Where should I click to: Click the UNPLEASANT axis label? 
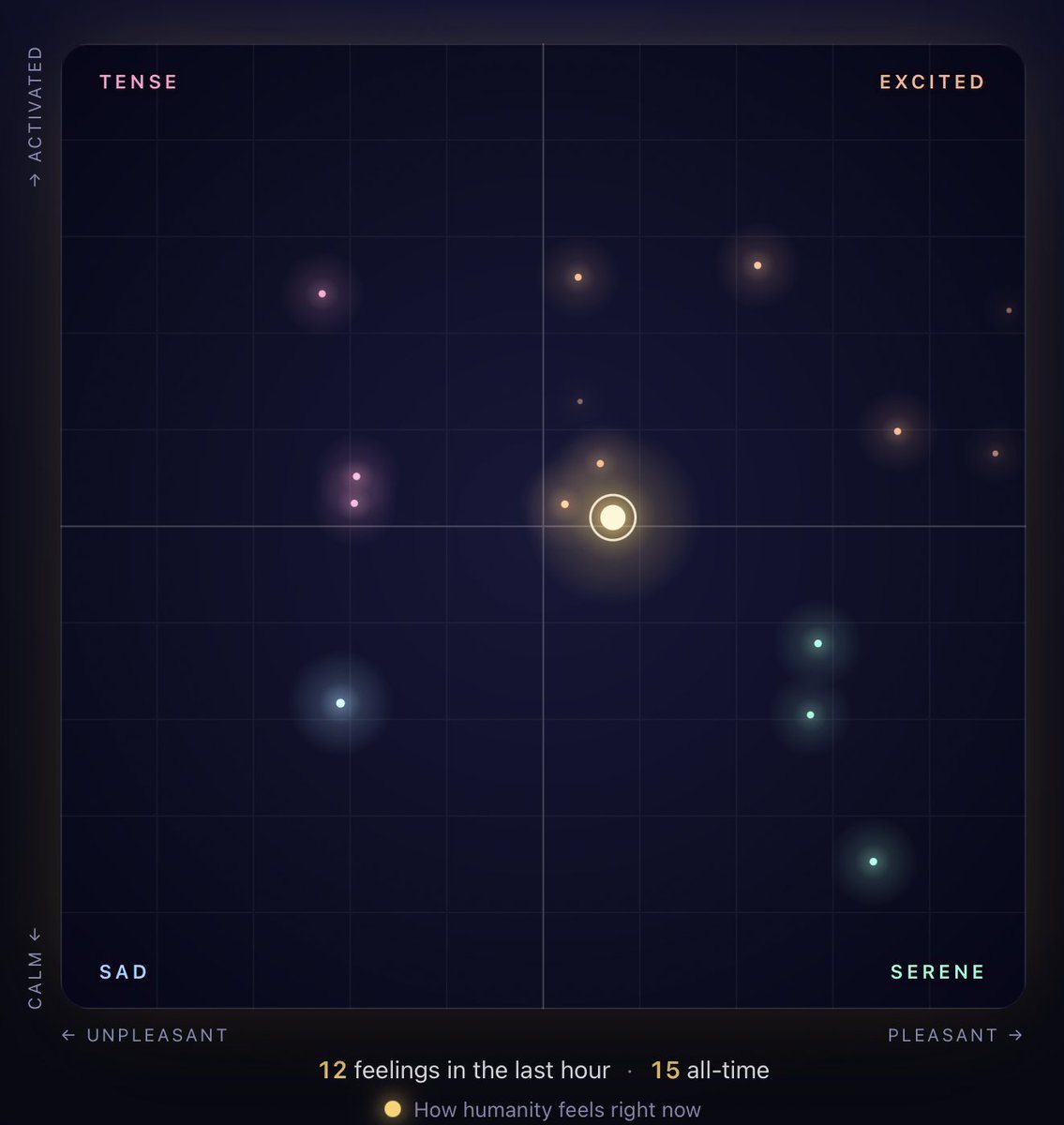pyautogui.click(x=145, y=1035)
